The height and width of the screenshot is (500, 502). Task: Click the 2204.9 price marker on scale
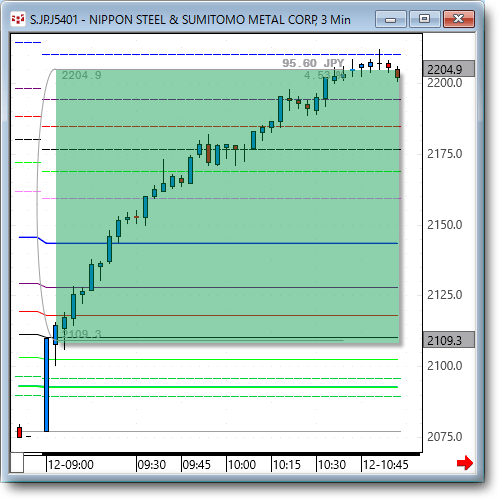449,69
